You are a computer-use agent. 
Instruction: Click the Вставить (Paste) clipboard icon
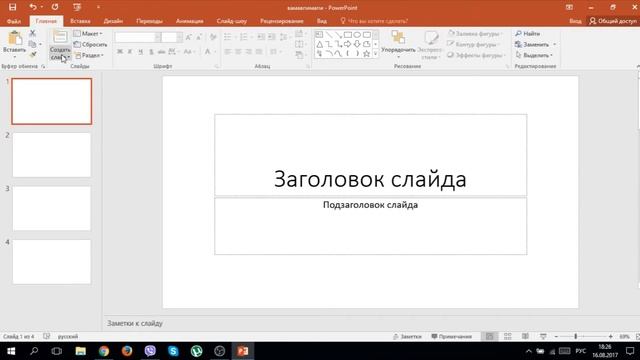tap(15, 38)
